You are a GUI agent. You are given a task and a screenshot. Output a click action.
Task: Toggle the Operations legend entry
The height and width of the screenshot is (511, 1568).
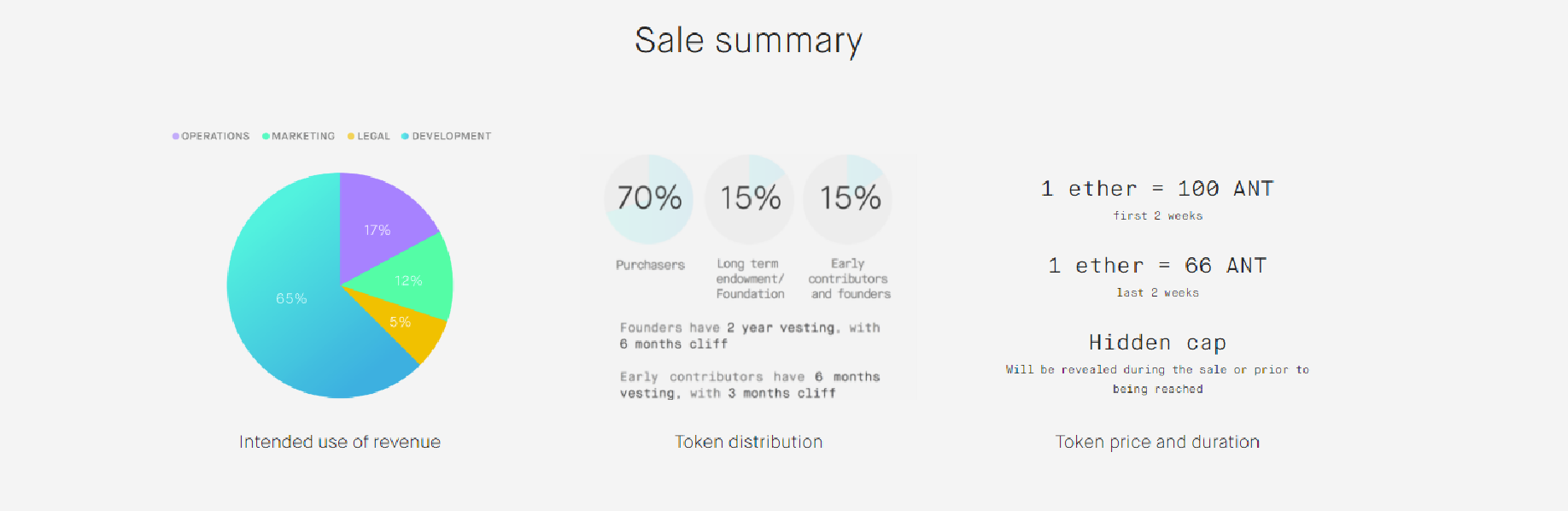pos(211,136)
